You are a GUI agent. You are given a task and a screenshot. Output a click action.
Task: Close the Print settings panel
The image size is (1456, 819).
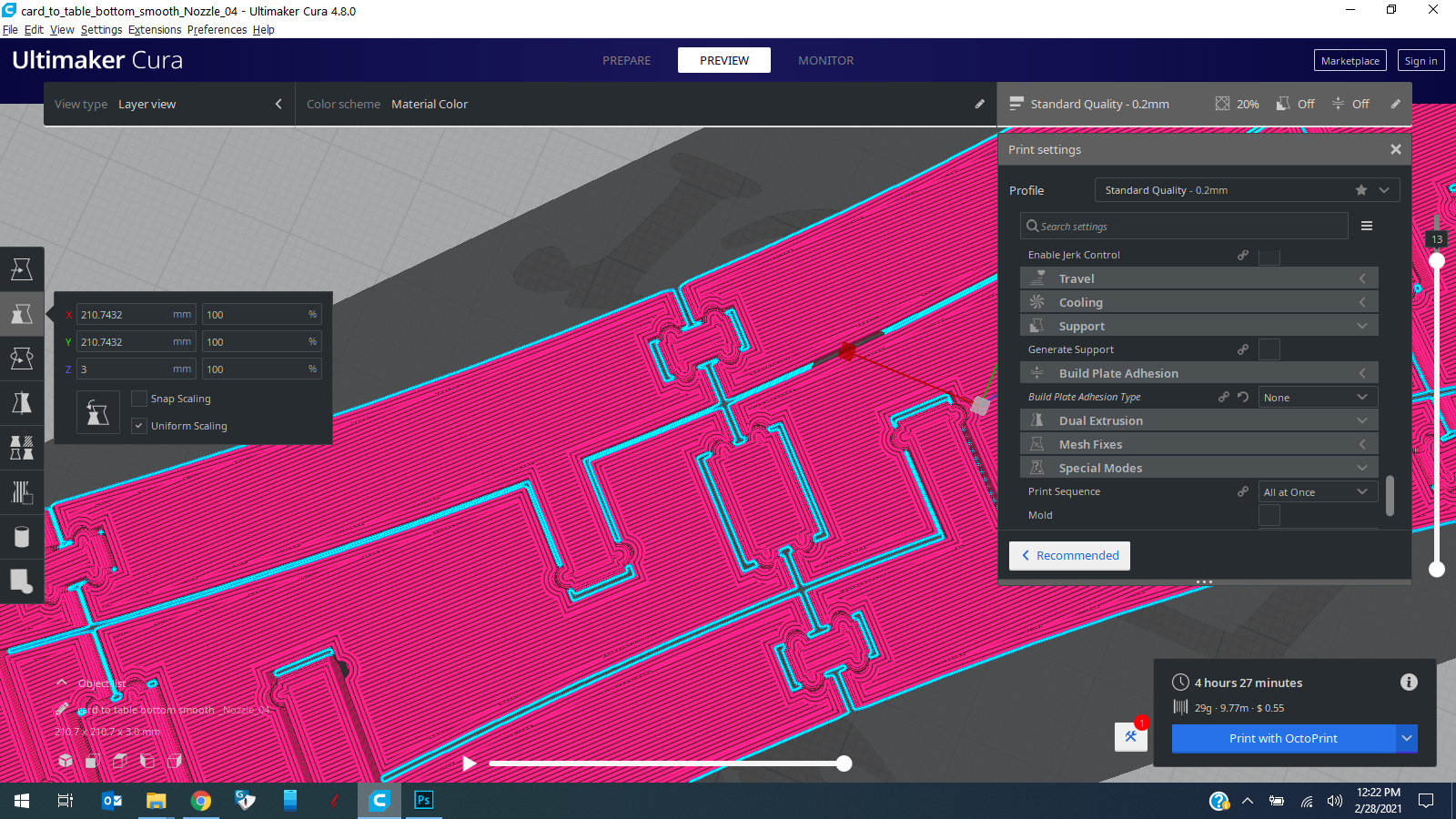point(1396,149)
